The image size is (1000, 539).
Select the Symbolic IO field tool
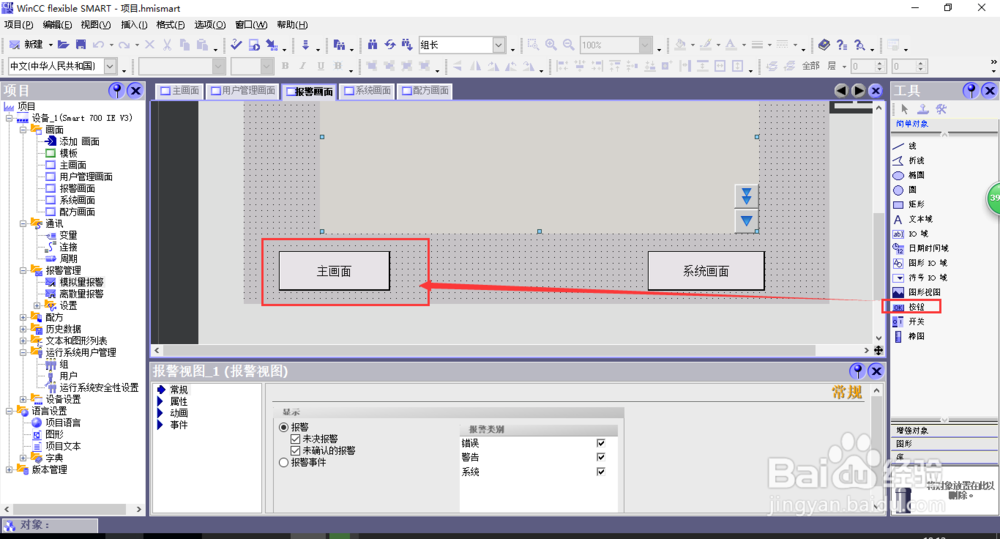pyautogui.click(x=920, y=278)
